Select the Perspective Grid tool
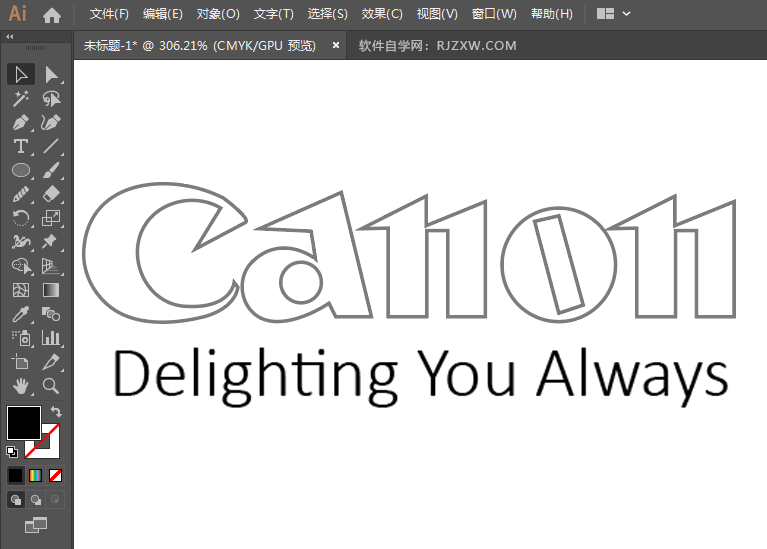Viewport: 767px width, 549px height. (51, 266)
